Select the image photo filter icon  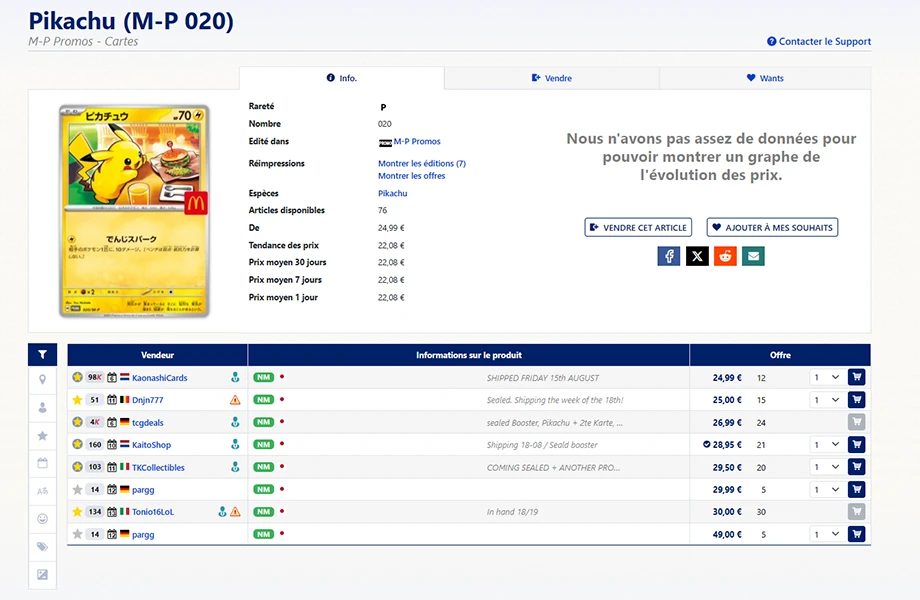click(x=42, y=574)
